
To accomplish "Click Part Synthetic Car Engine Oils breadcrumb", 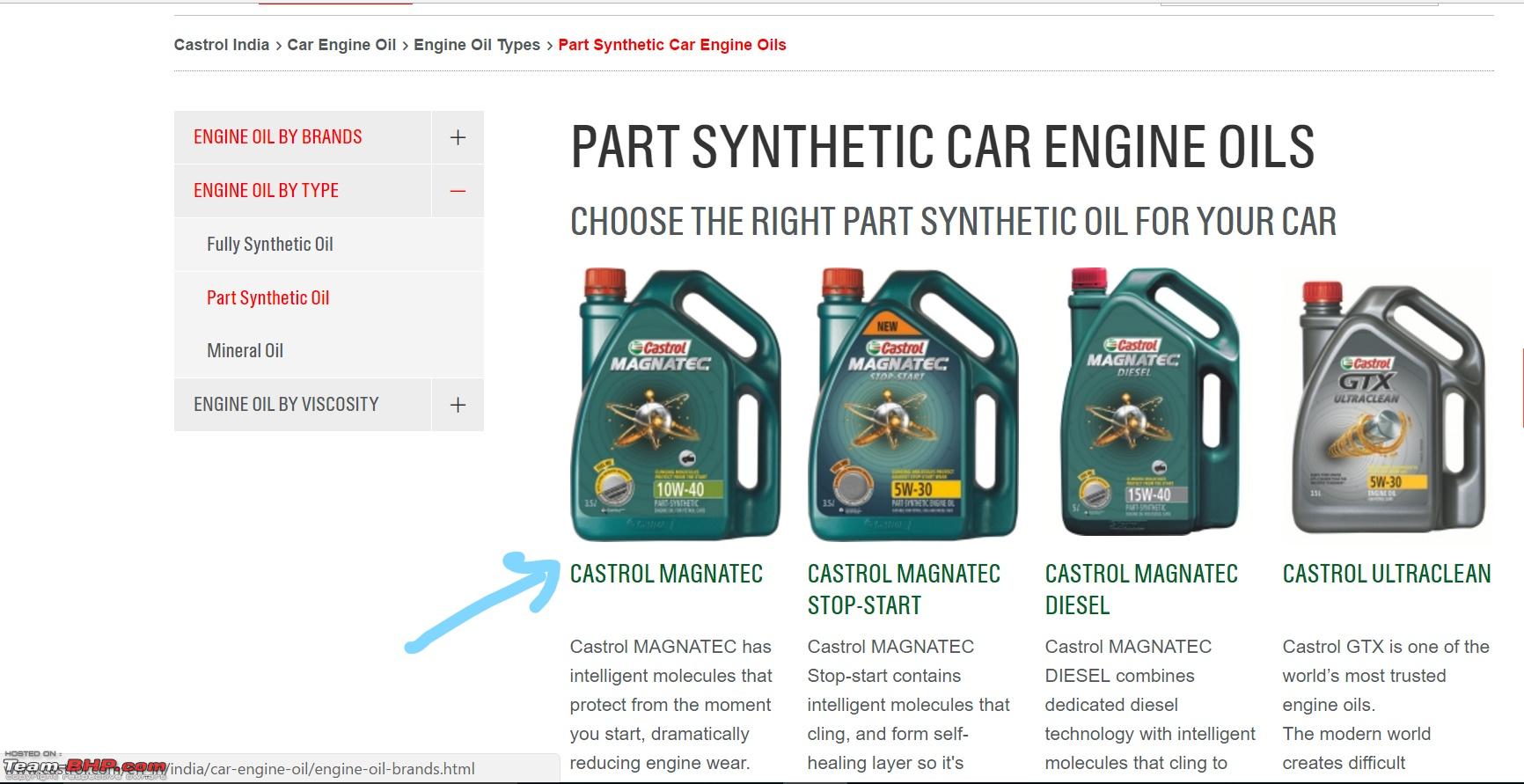I will [x=672, y=45].
